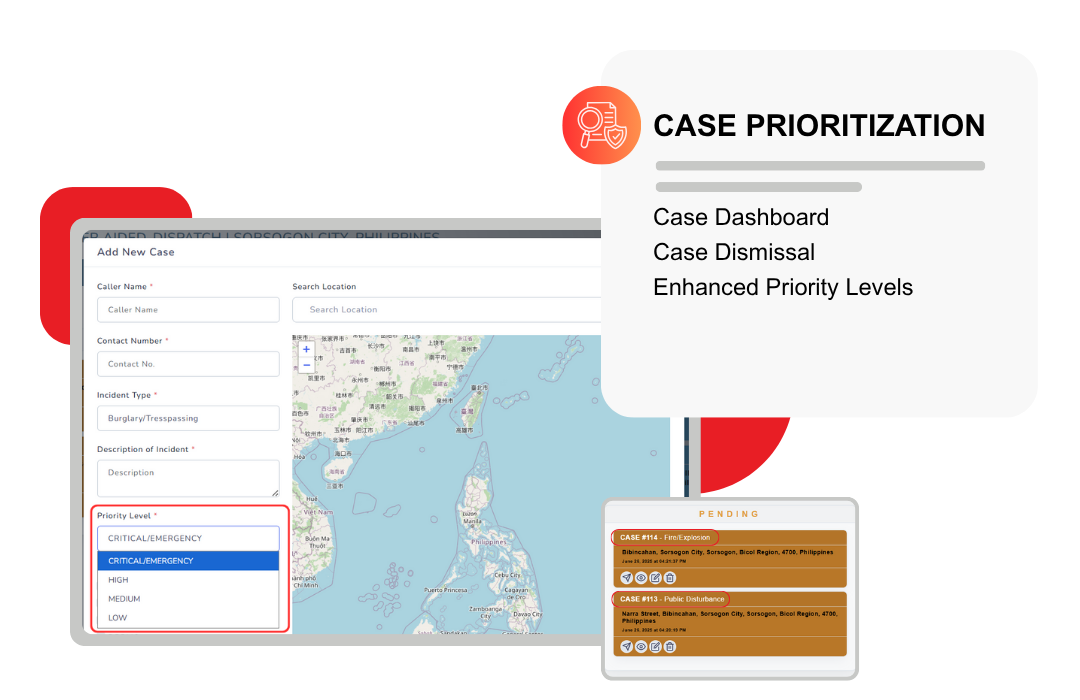Choose MEDIUM from the priority list

click(x=188, y=599)
